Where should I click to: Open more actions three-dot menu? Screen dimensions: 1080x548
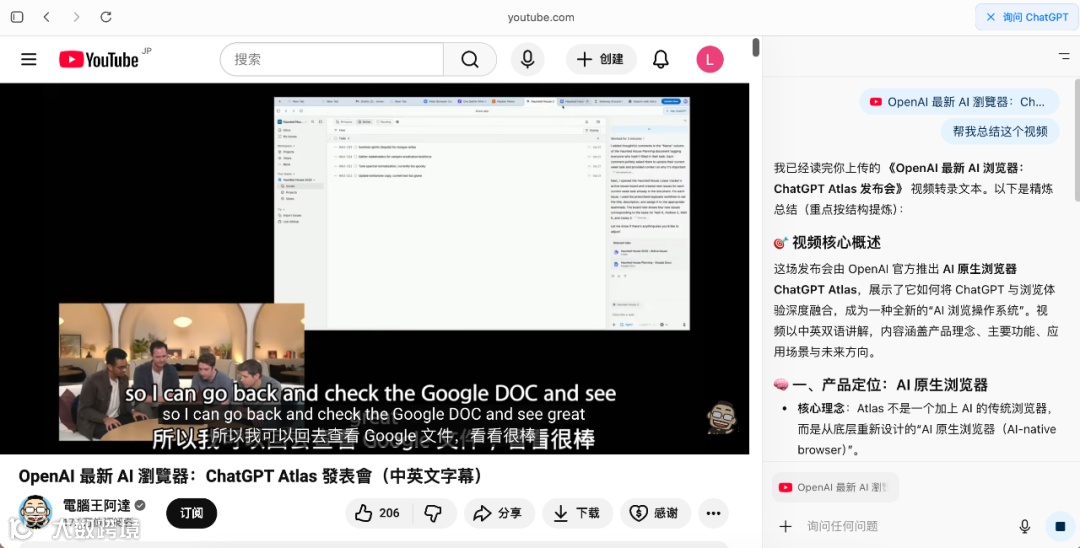pos(714,513)
